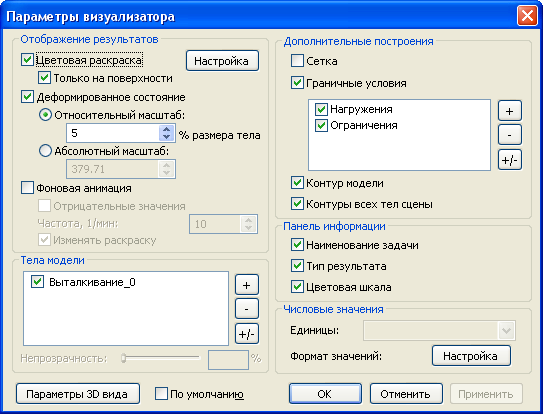
Task: Toggle the Цветовая раскраска checkbox
Action: 27,60
